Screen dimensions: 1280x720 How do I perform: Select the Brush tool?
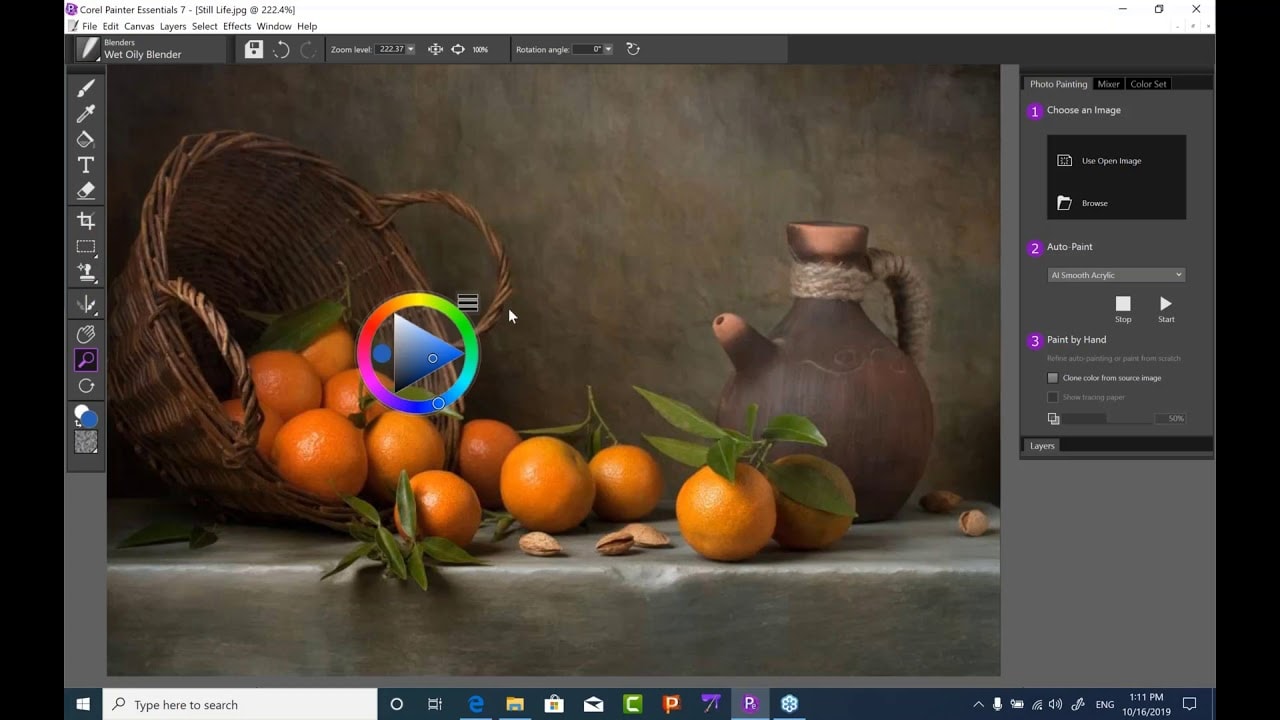click(86, 88)
